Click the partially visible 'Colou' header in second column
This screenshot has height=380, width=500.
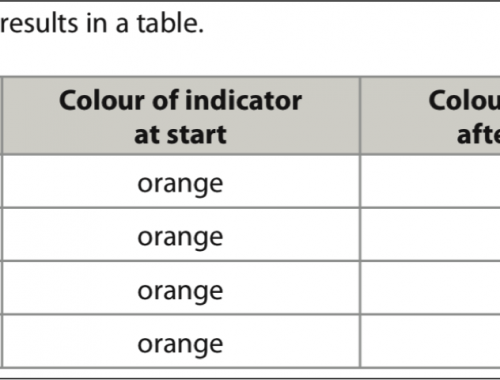point(464,100)
